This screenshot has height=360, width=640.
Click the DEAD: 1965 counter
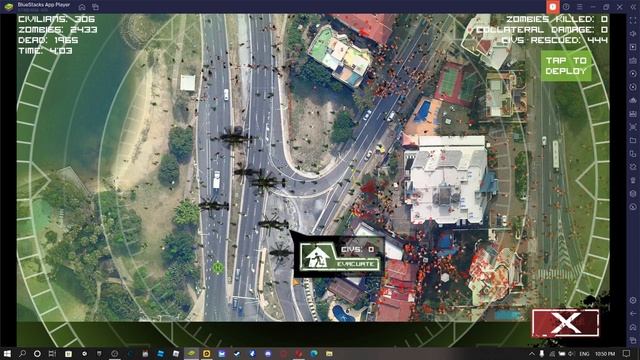coord(48,40)
